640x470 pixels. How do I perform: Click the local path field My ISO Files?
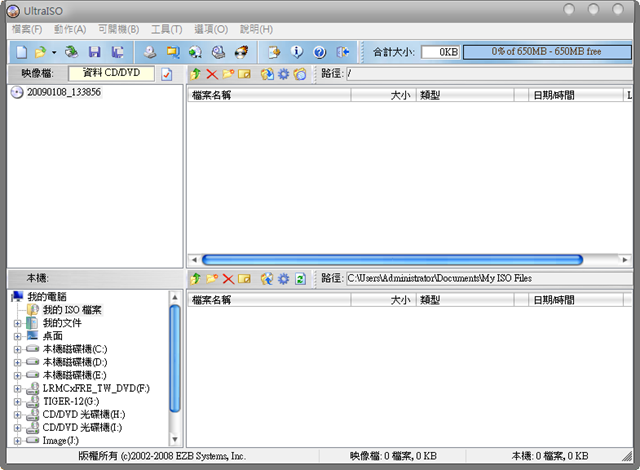point(489,279)
